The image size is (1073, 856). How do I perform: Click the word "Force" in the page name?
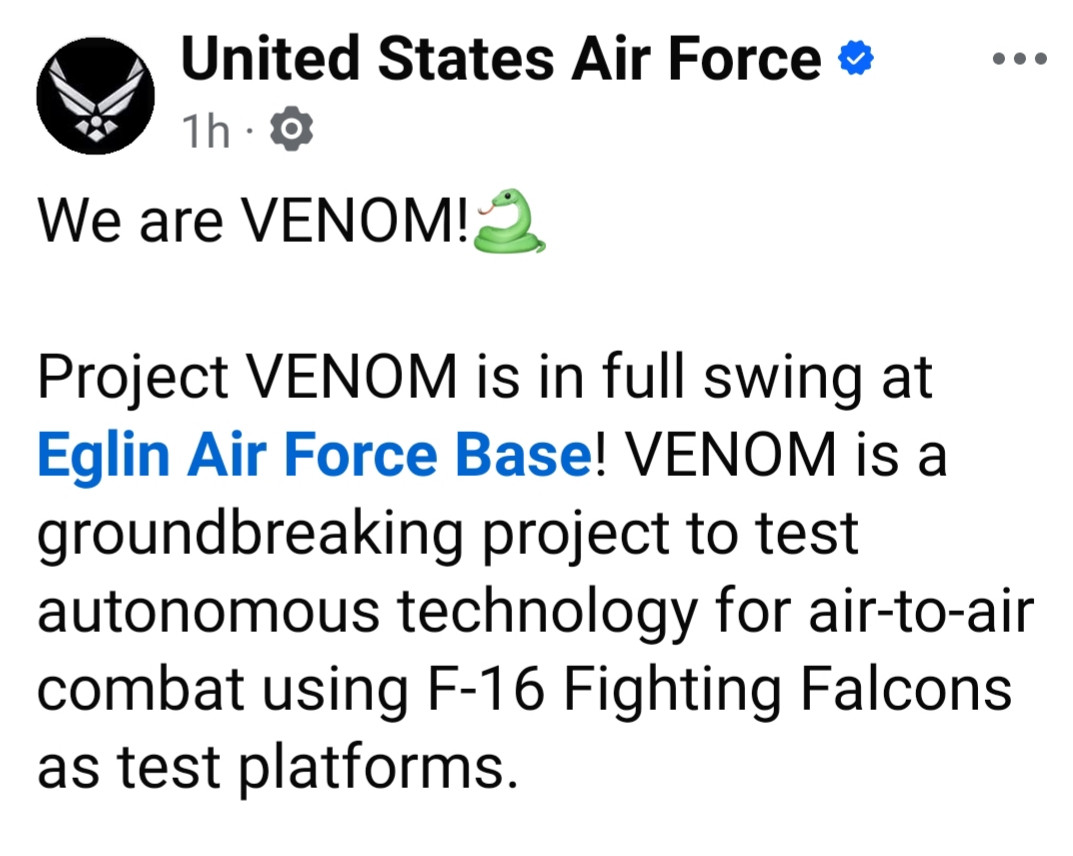tap(743, 59)
